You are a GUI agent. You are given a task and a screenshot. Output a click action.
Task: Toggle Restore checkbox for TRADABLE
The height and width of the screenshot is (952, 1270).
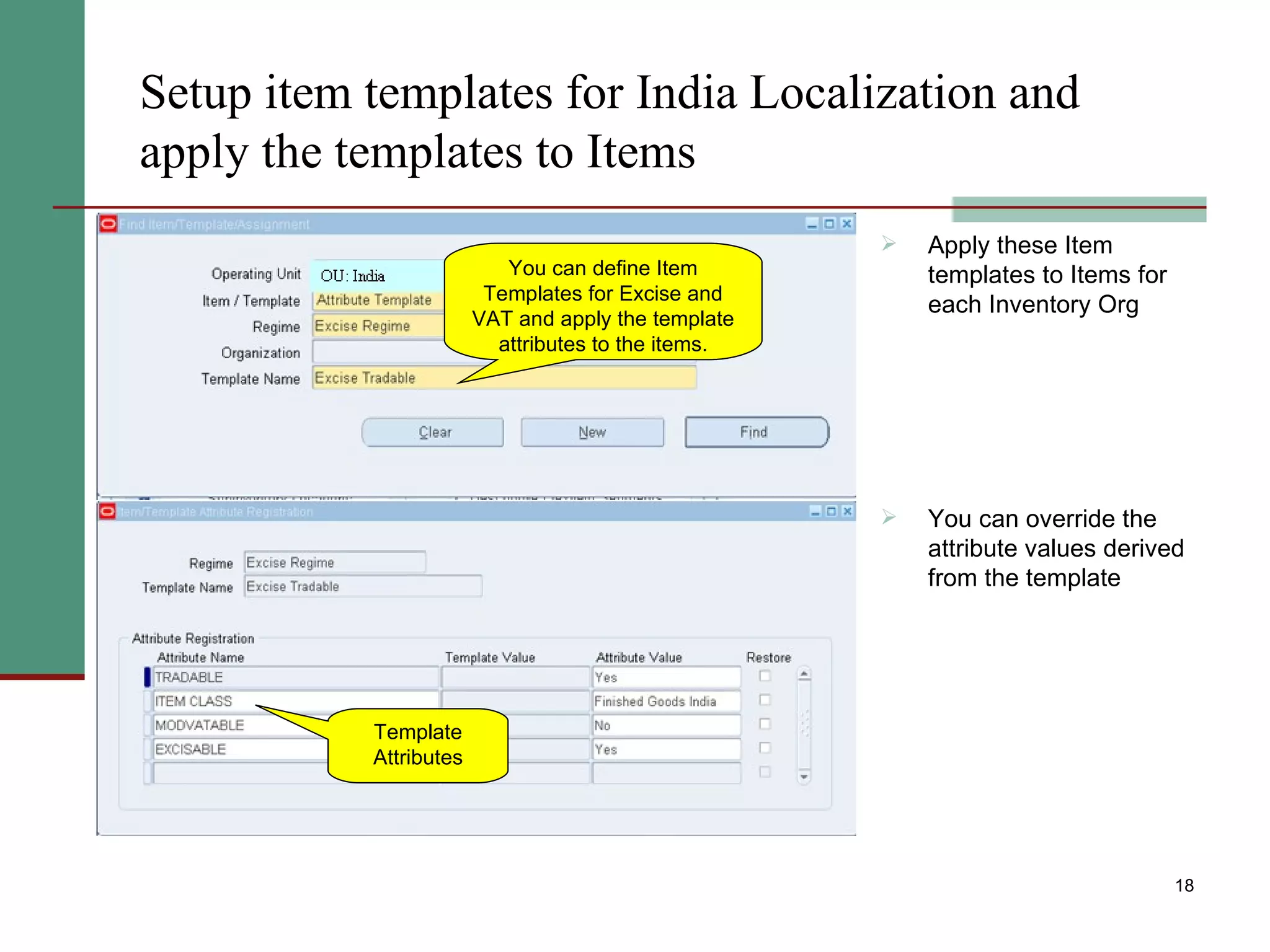(765, 676)
